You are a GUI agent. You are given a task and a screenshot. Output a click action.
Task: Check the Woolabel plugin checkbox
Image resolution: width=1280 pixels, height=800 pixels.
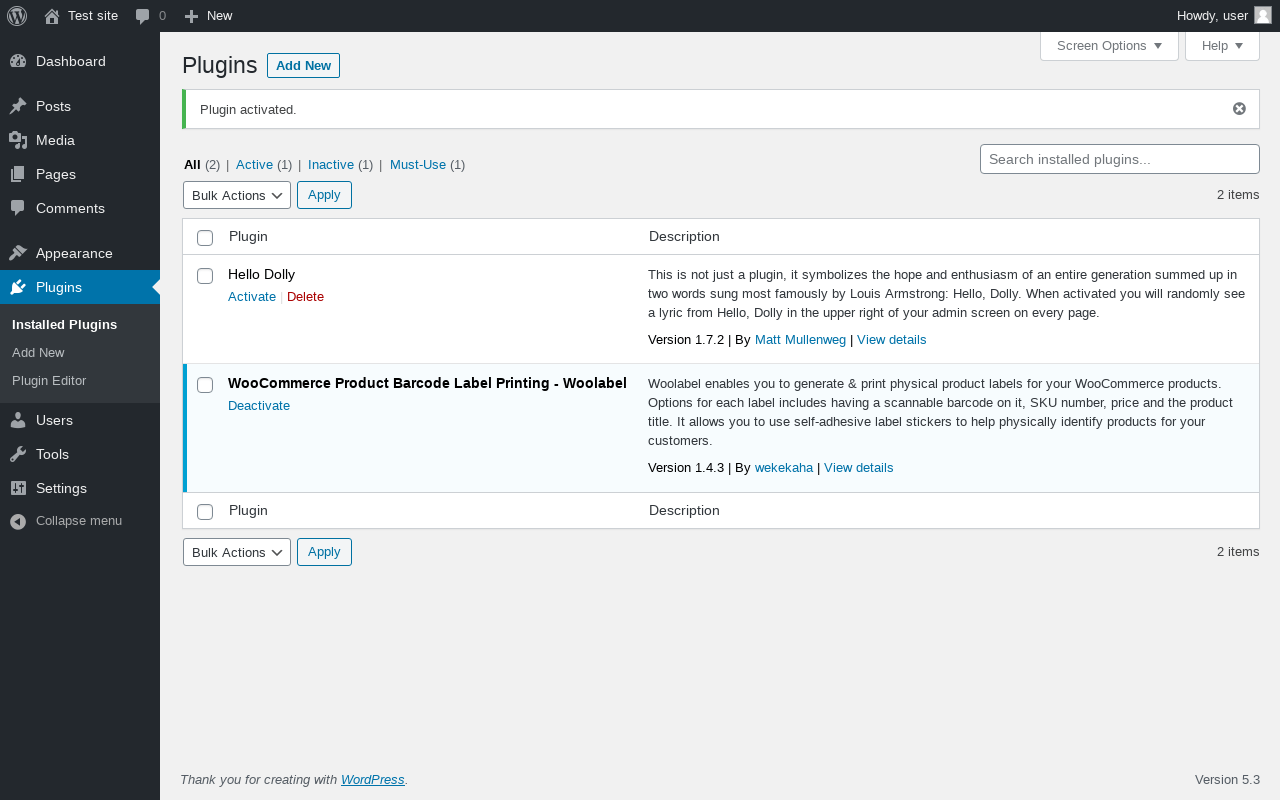pos(205,385)
